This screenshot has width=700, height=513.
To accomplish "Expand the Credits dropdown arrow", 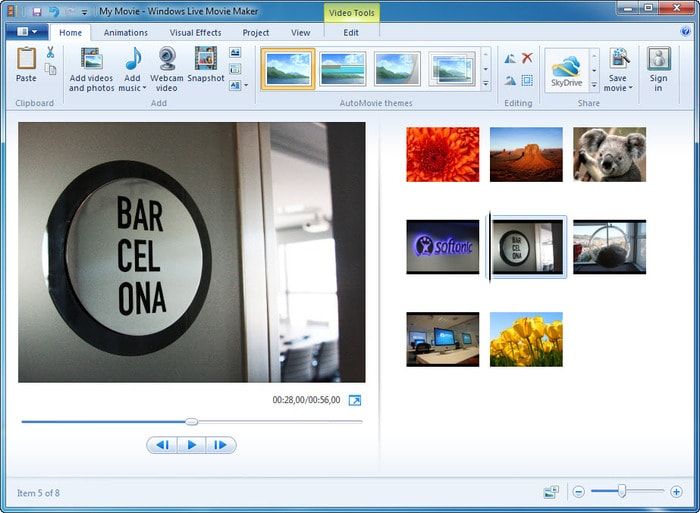I will 246,85.
